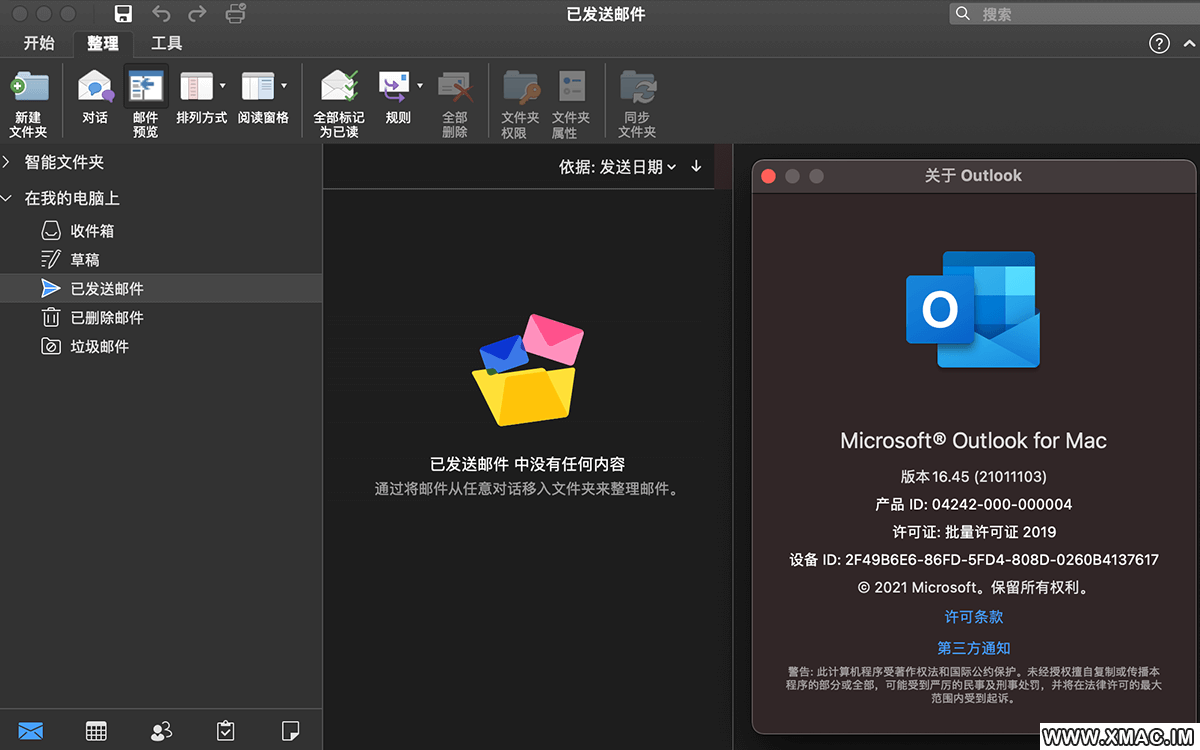
Task: Toggle Message Preview (邮件预览) button
Action: tap(146, 88)
